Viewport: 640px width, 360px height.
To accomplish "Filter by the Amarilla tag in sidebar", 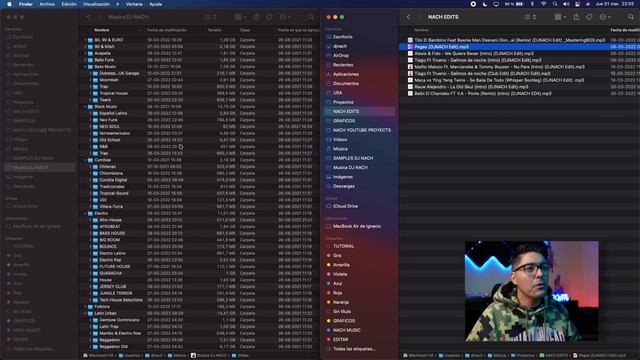I will [341, 265].
